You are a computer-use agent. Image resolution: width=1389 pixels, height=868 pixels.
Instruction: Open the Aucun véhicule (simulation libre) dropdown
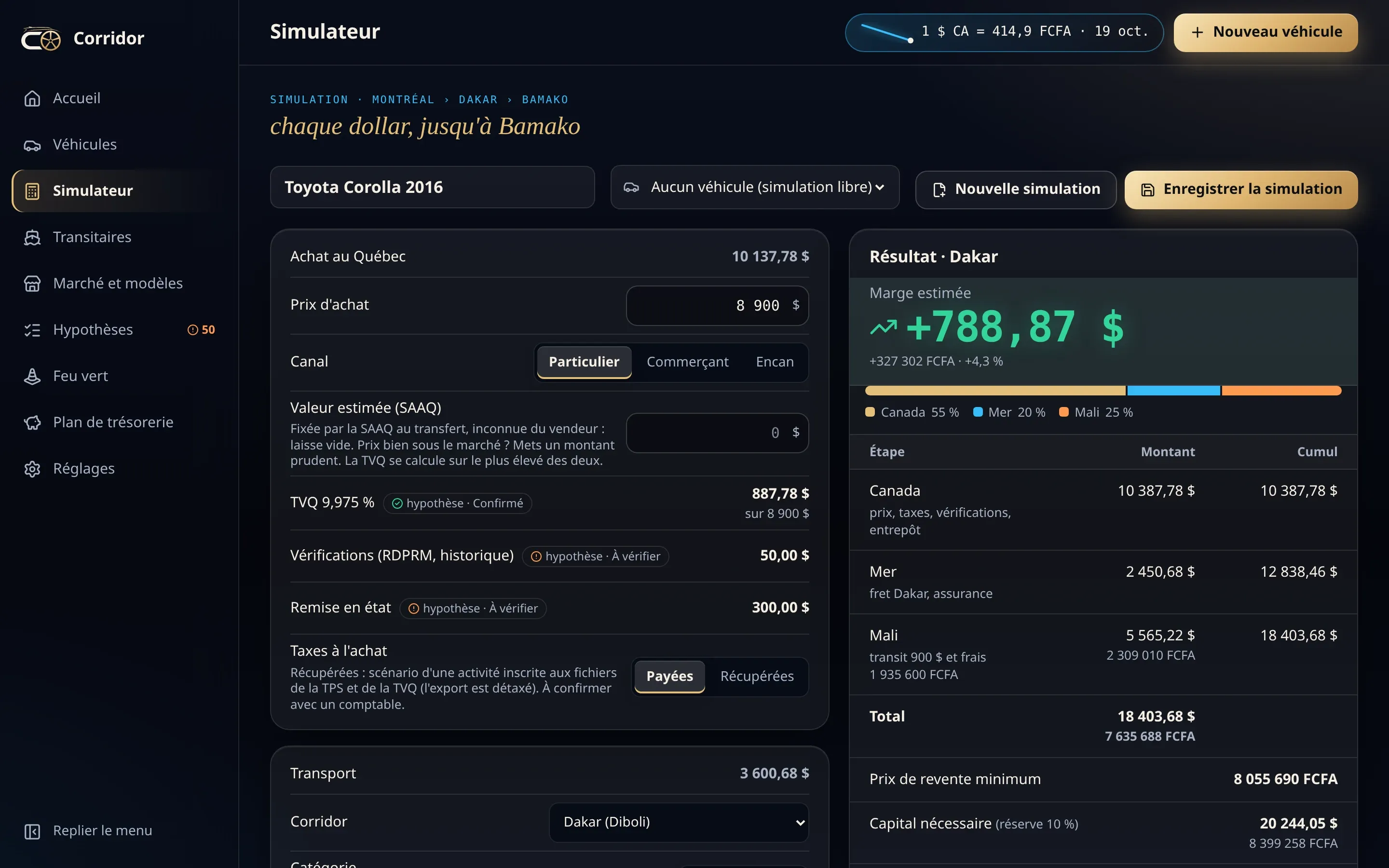(755, 187)
